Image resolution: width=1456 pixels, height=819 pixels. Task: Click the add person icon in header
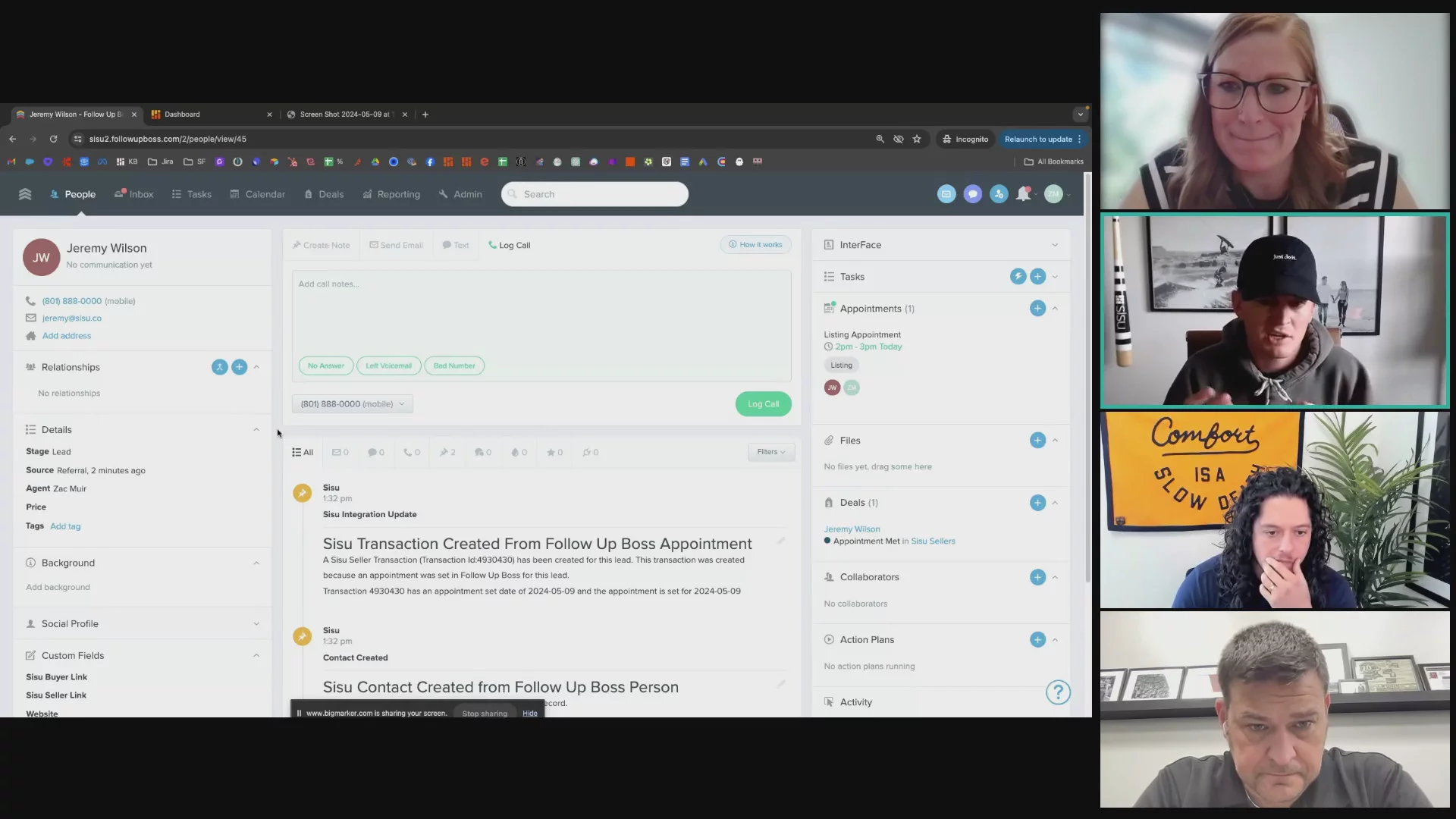click(999, 194)
